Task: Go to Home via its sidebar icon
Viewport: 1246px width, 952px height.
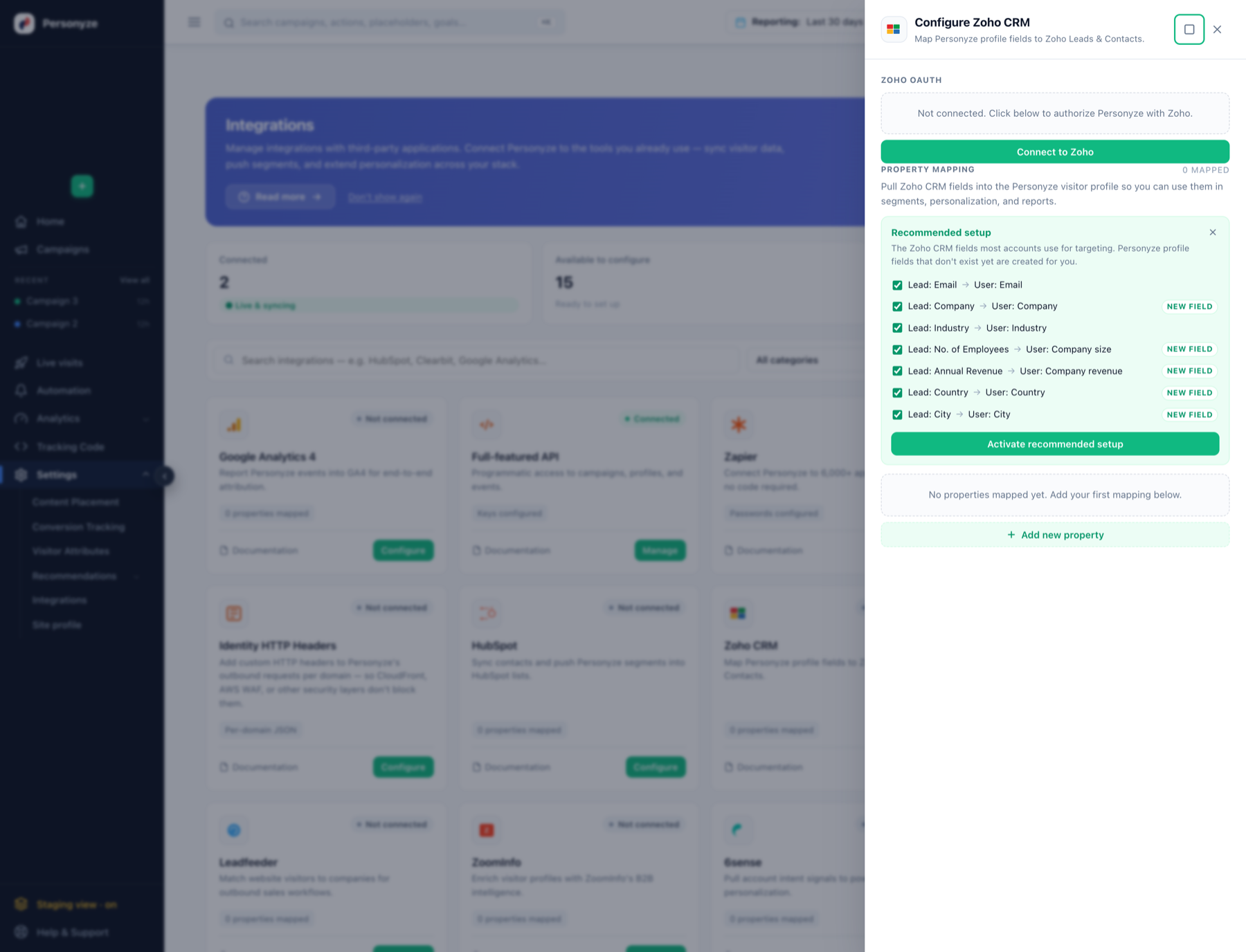Action: [x=21, y=221]
